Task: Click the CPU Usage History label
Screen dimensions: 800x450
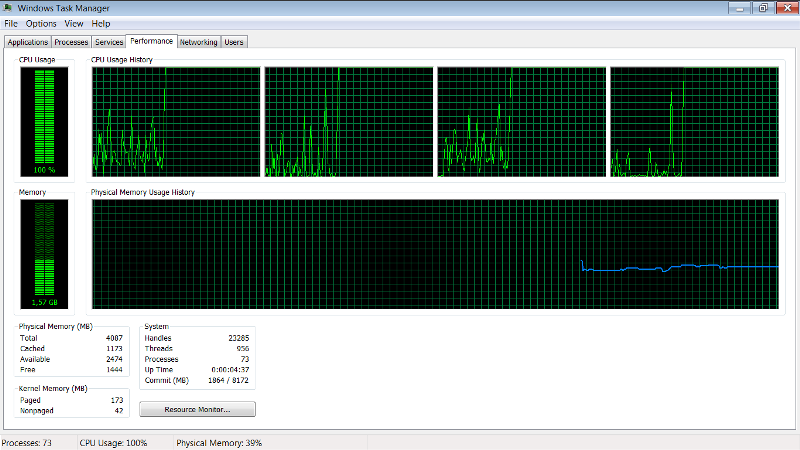Action: (x=121, y=60)
